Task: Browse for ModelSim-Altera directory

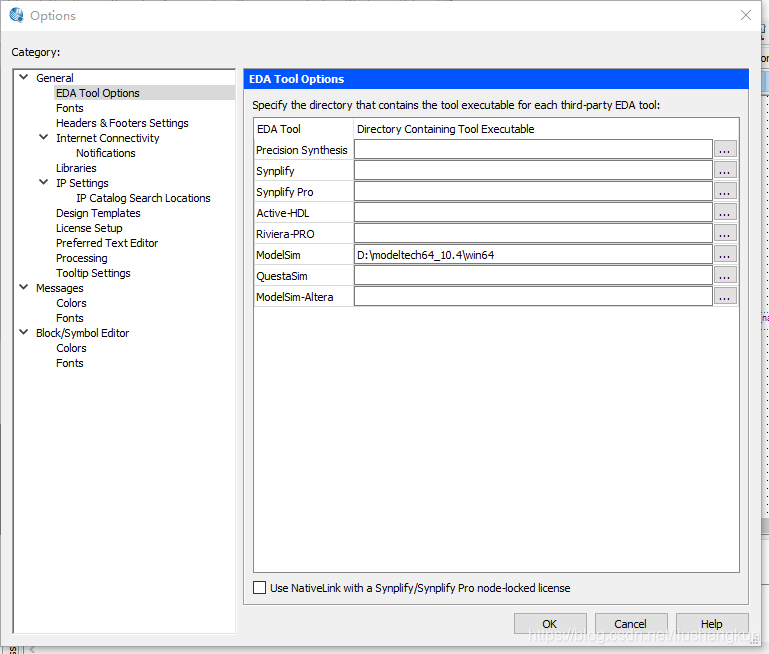Action: coord(725,297)
